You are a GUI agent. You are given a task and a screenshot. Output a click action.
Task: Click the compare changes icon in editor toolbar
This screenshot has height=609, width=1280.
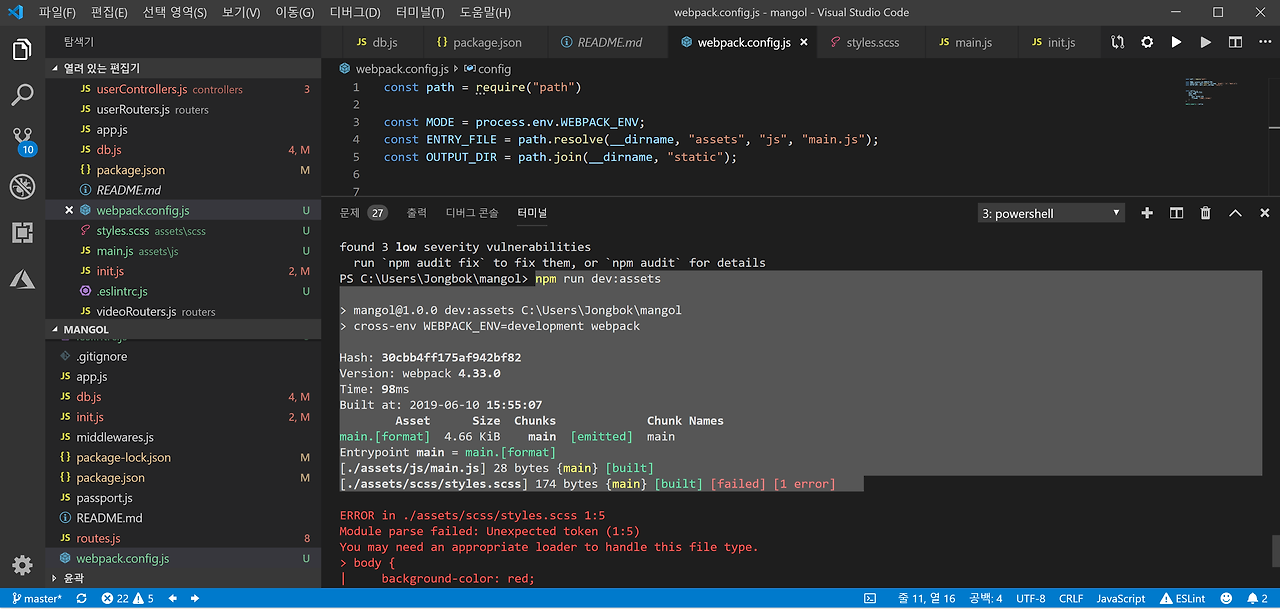(1117, 43)
